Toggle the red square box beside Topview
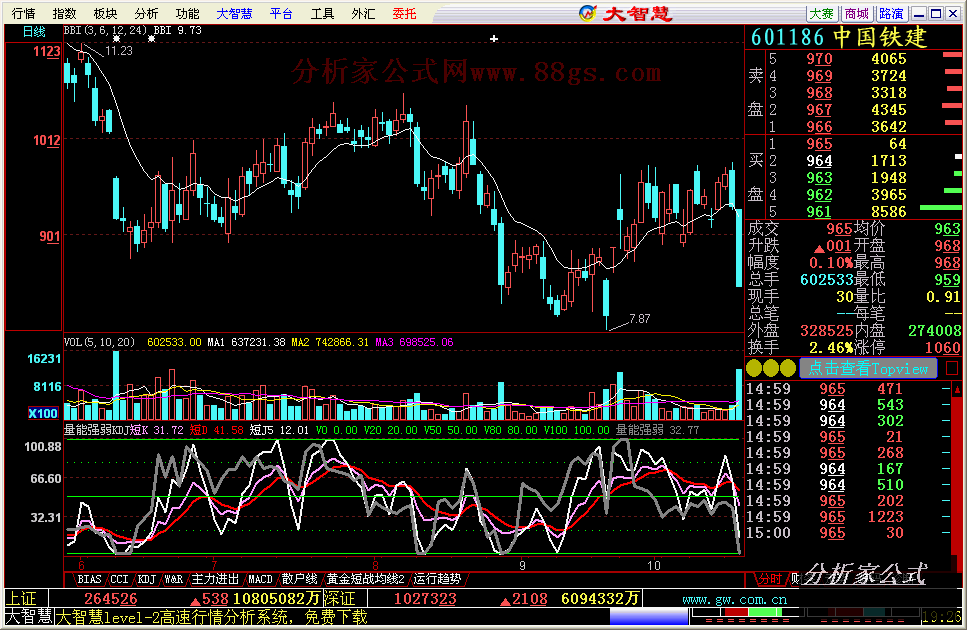967x630 pixels. (x=952, y=369)
